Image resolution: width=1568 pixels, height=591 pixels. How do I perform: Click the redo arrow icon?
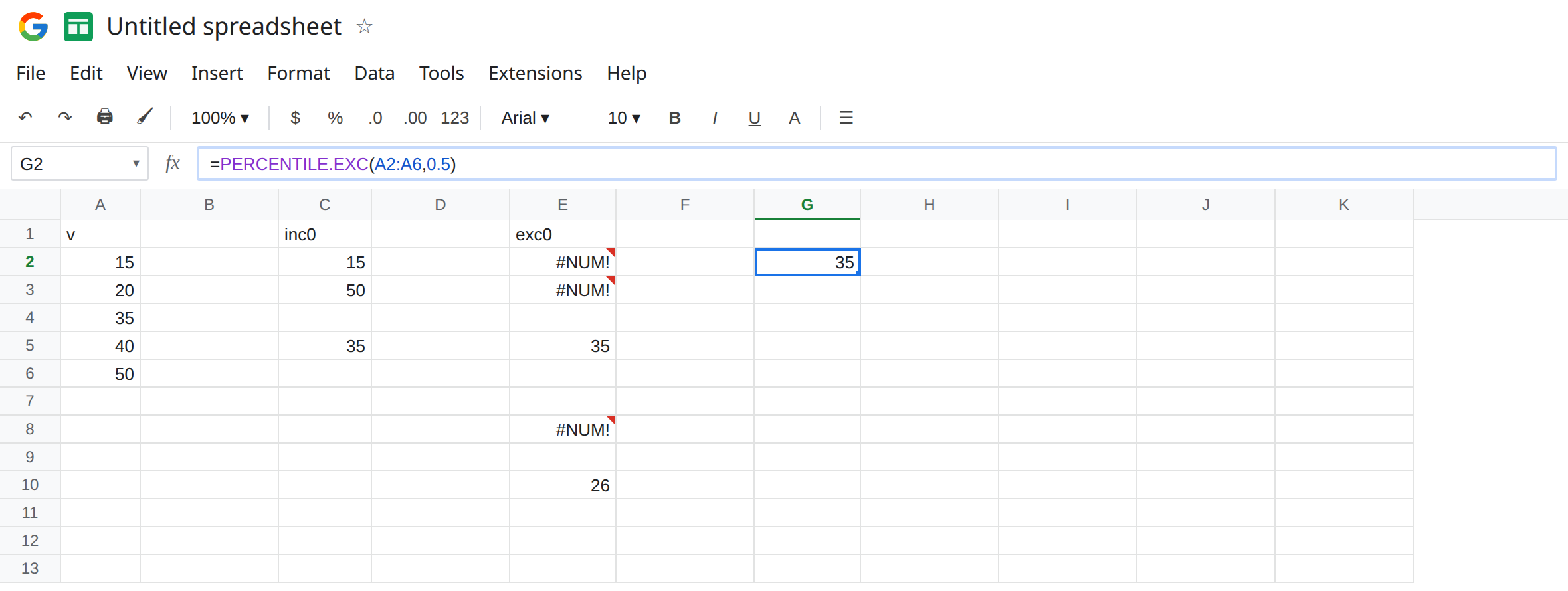(64, 118)
